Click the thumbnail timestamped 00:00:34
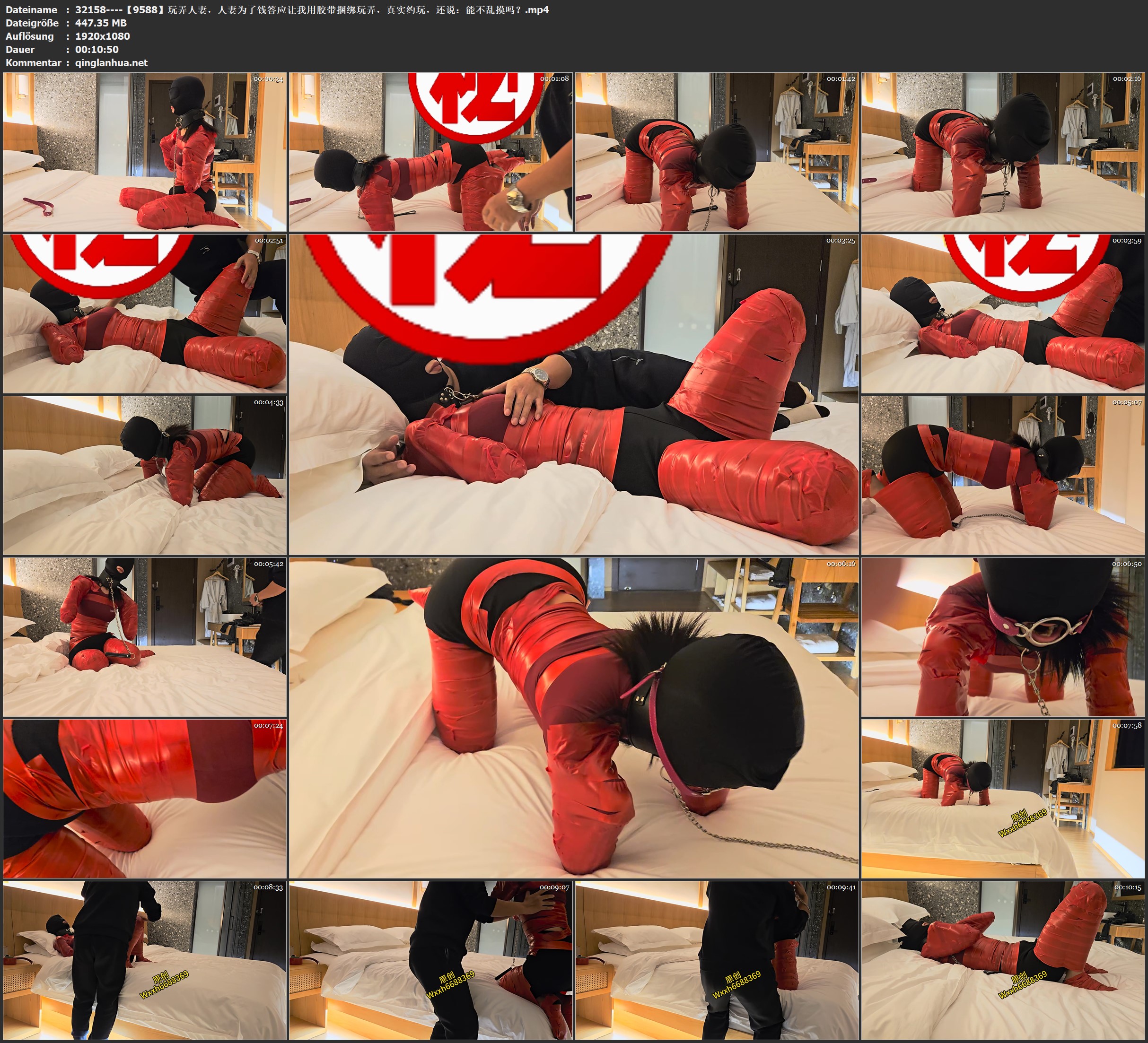Screen dimensions: 1148x1043 tap(145, 152)
